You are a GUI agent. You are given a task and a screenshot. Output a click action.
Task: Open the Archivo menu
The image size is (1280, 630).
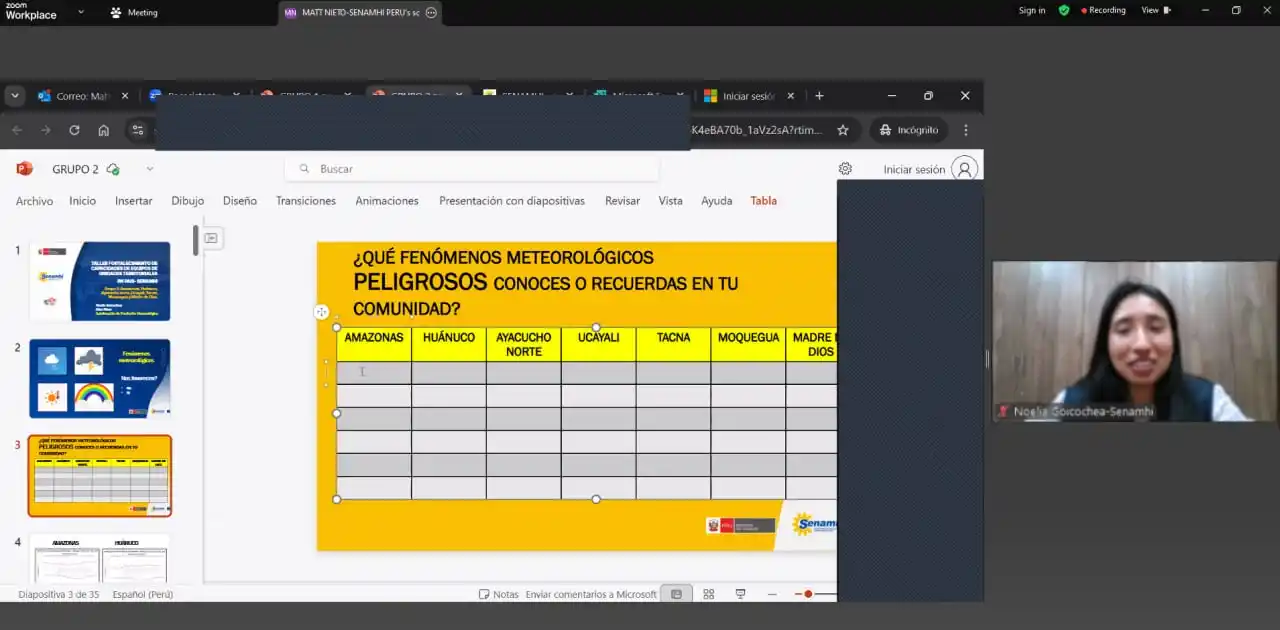[34, 201]
